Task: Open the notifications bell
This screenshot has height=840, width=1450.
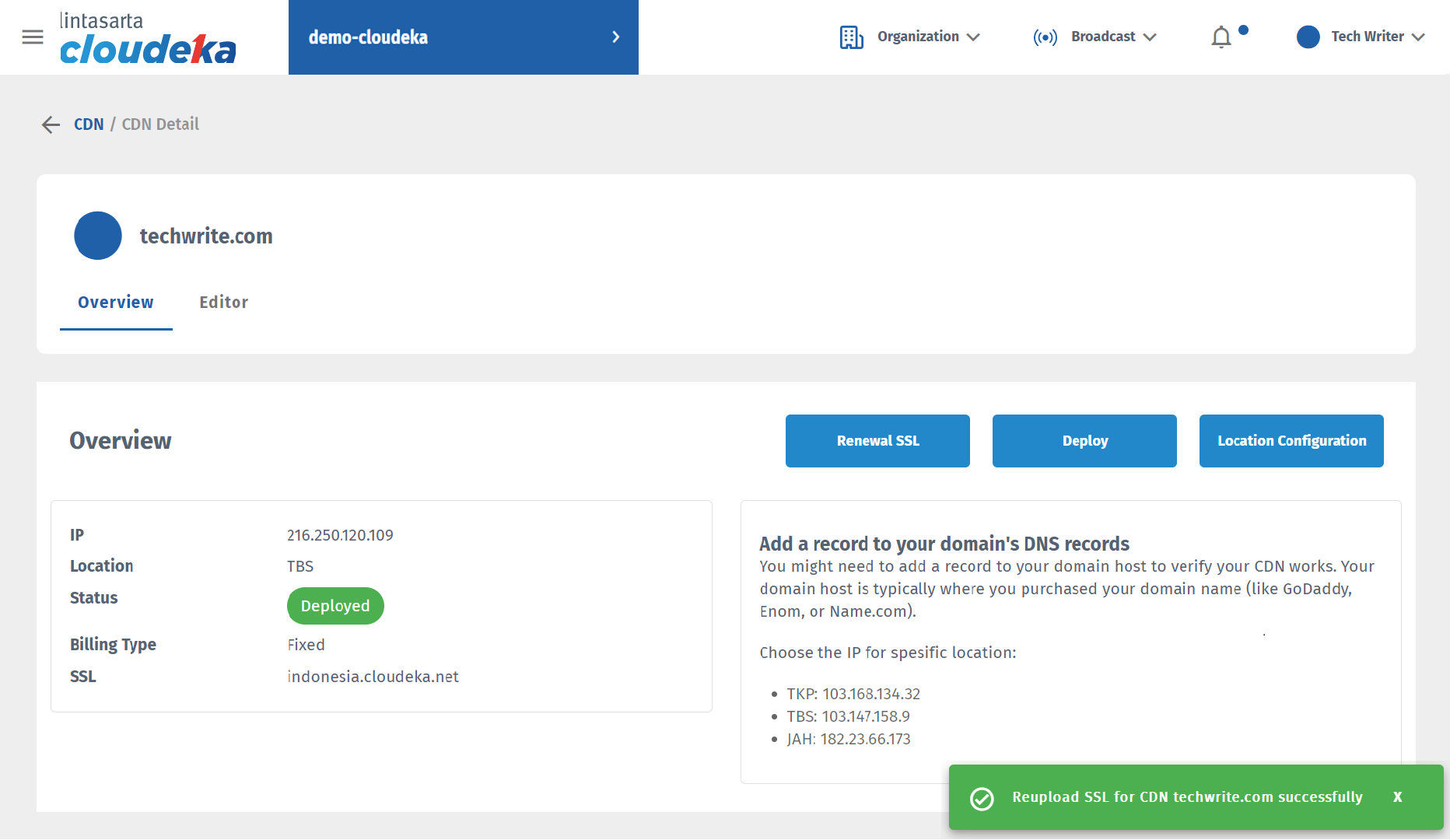Action: click(1221, 37)
